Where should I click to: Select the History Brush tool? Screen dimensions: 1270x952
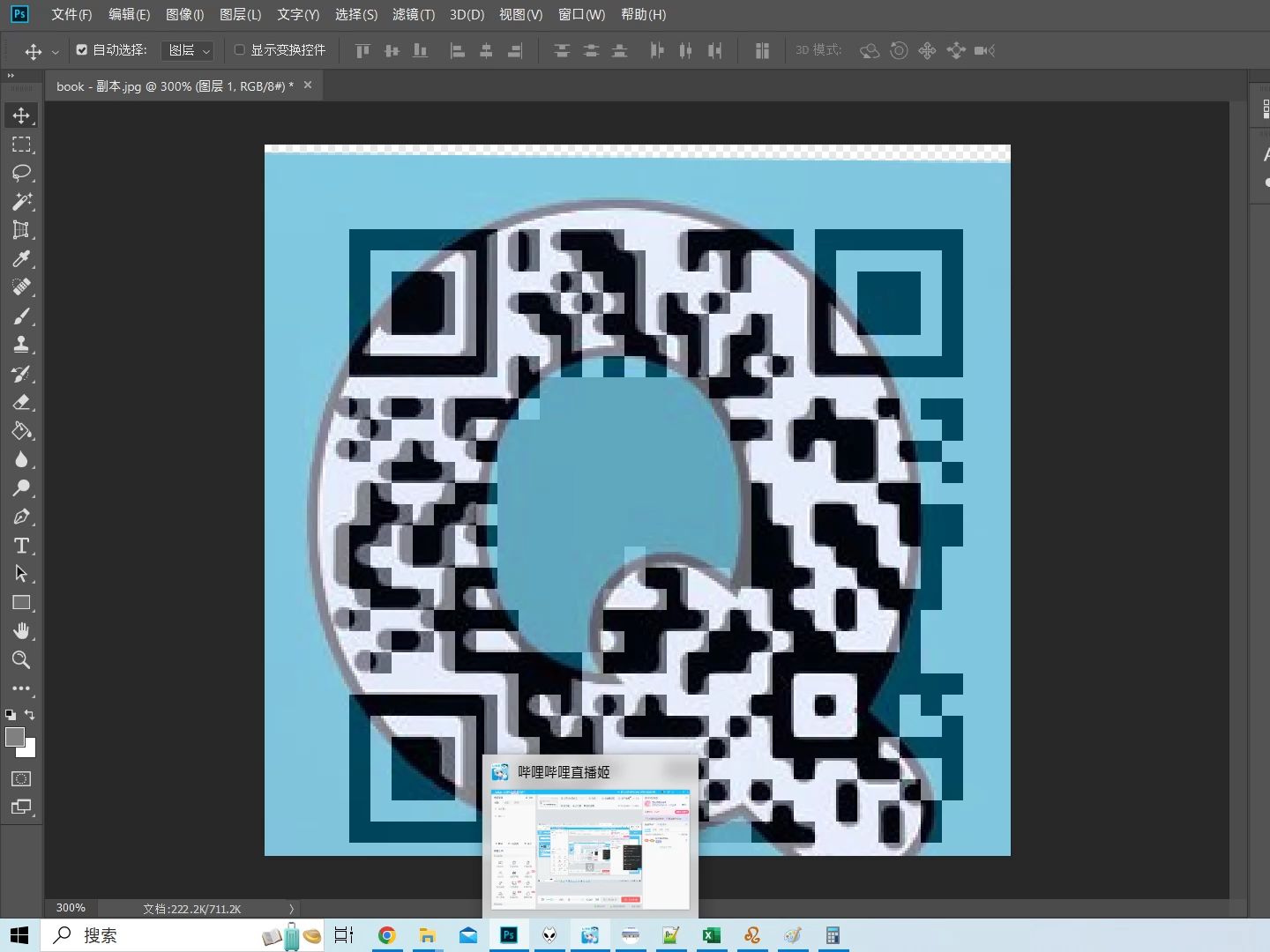[21, 374]
